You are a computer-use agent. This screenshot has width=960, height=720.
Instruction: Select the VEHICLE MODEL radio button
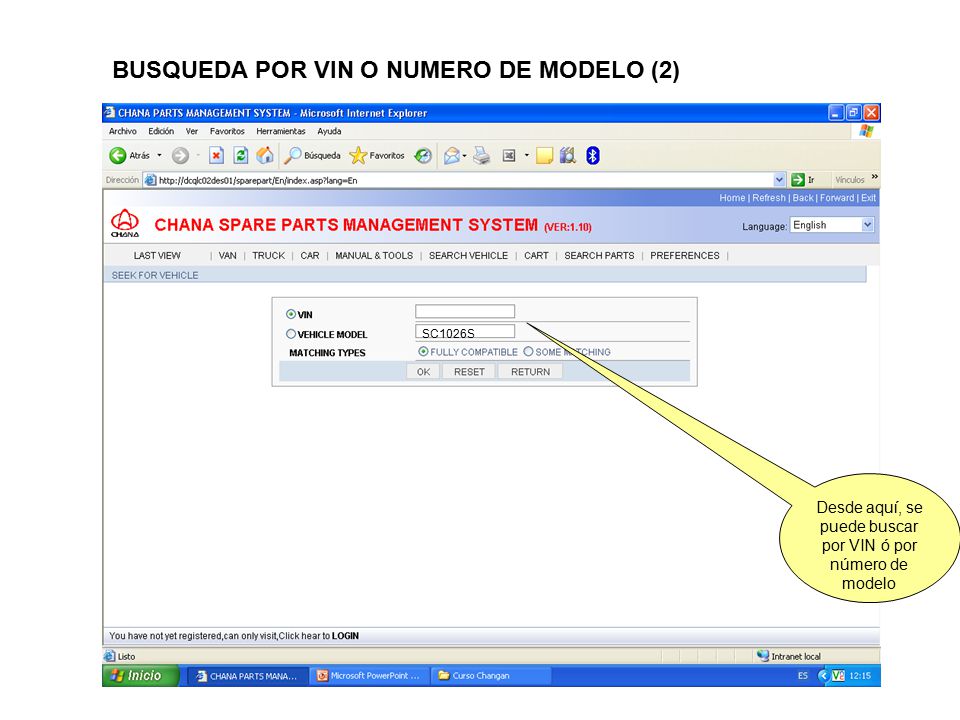(291, 334)
